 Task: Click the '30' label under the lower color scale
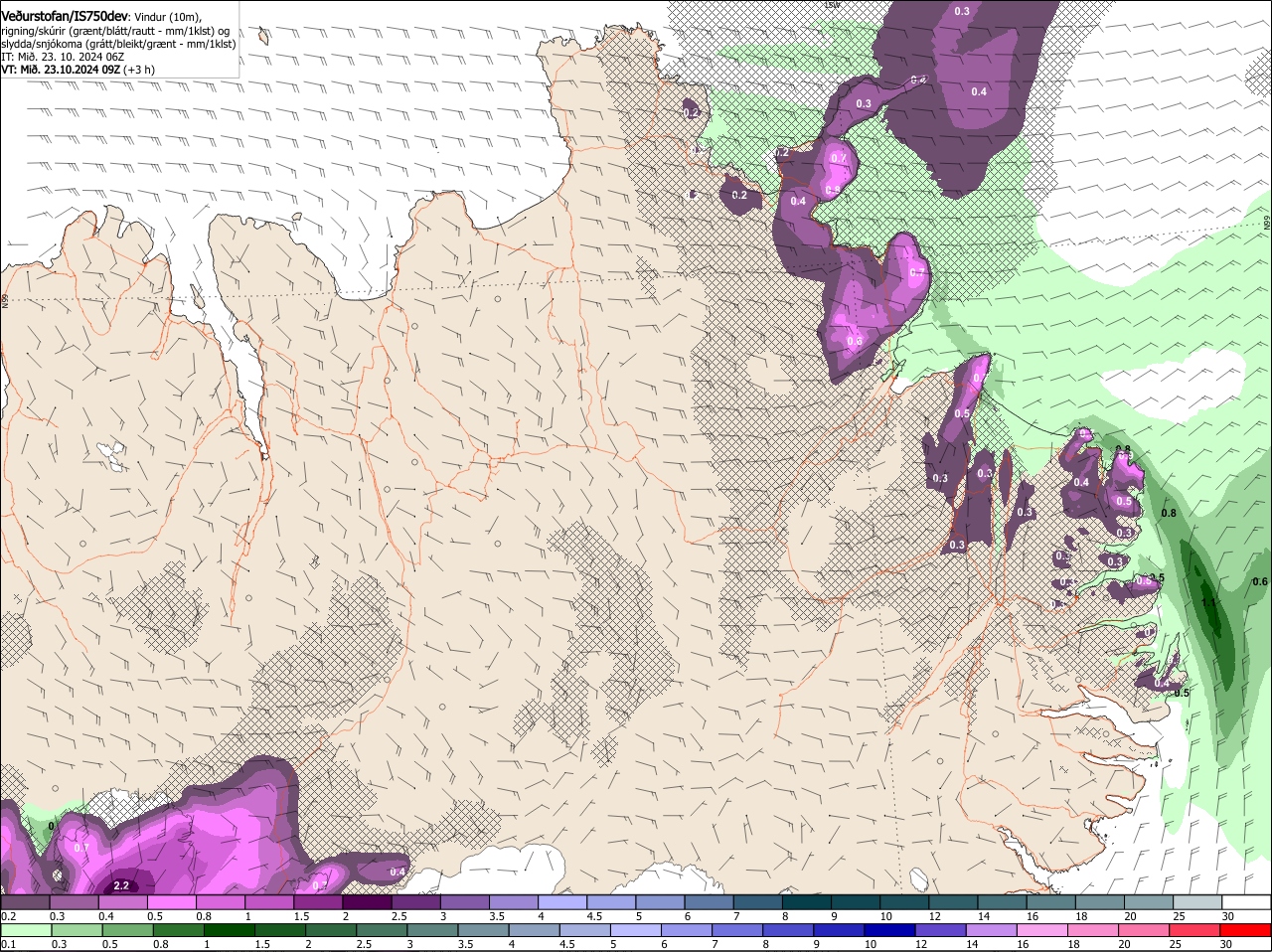click(x=1226, y=944)
